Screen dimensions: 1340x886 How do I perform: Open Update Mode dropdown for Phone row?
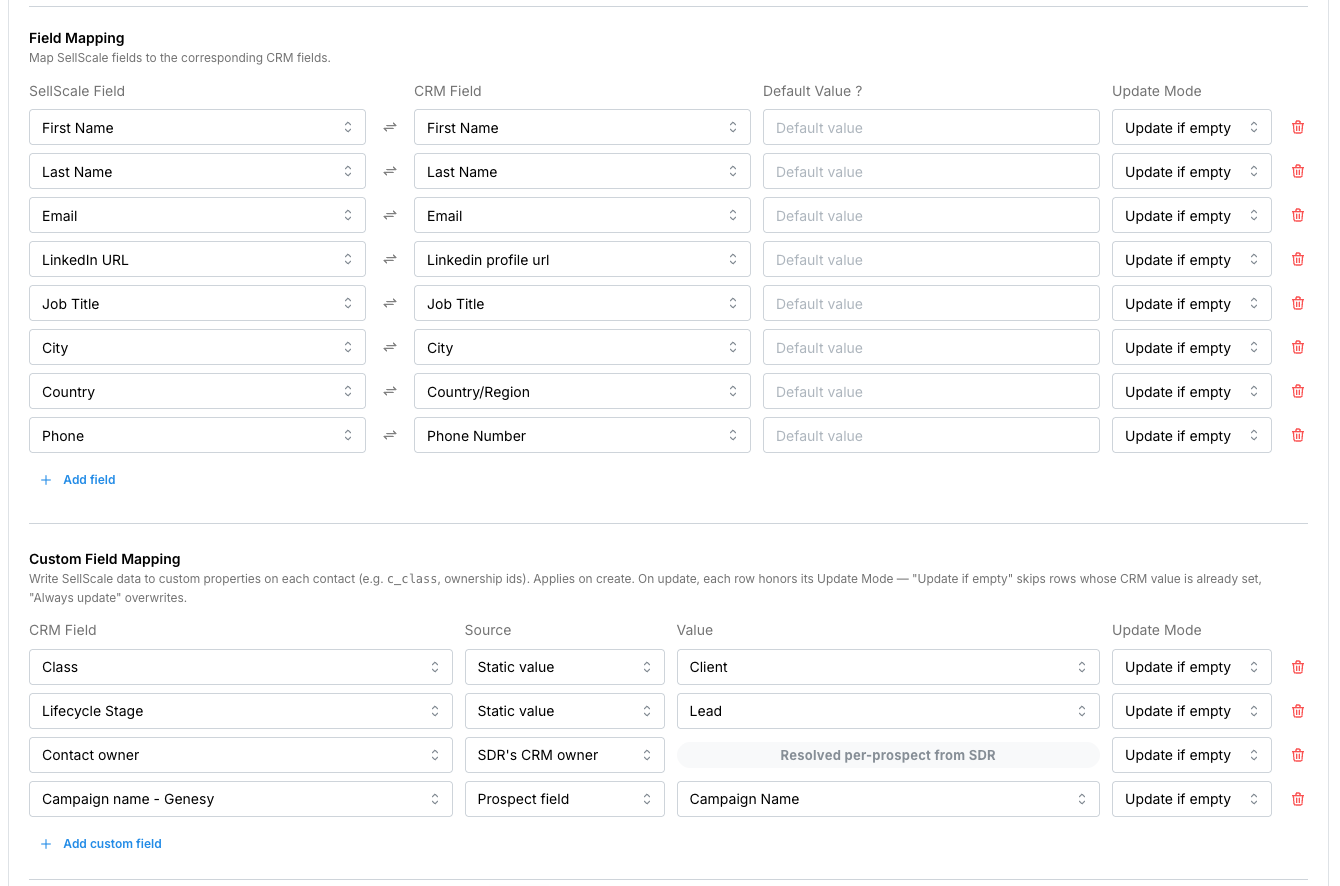point(1192,435)
